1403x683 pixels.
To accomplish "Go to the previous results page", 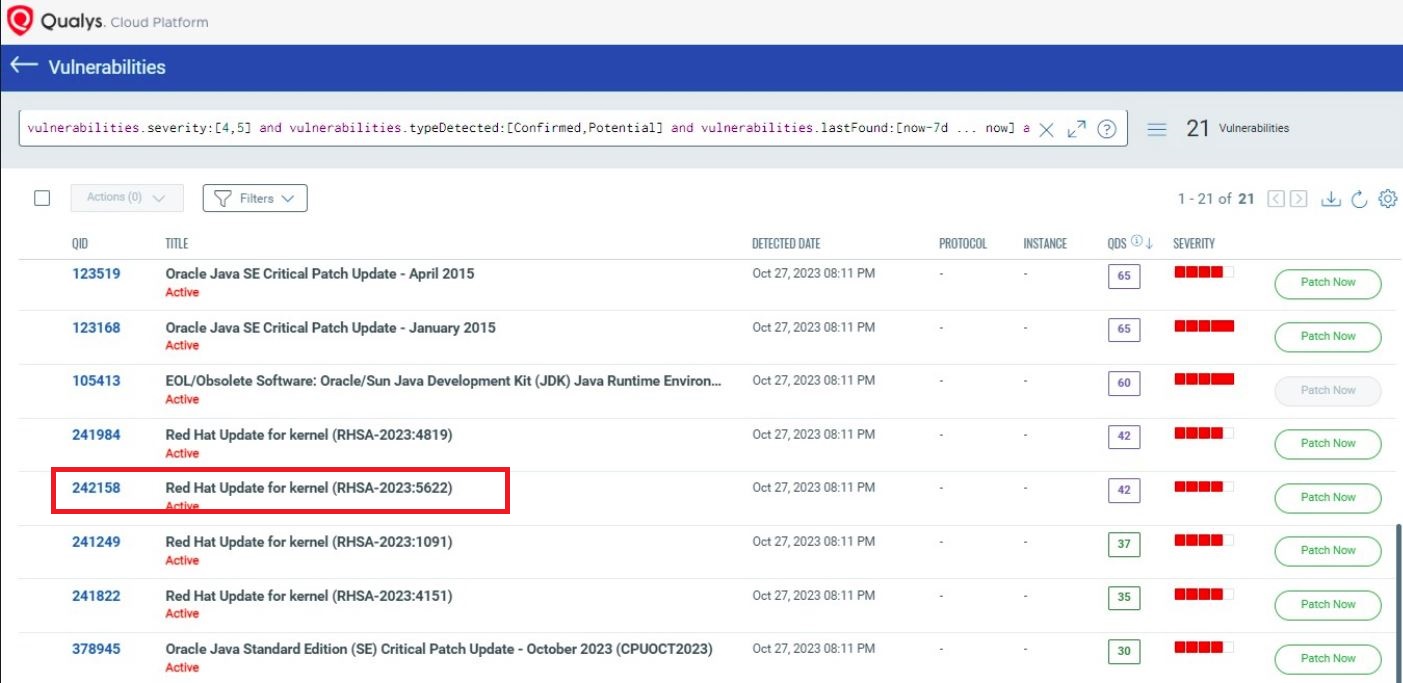I will pos(1276,199).
